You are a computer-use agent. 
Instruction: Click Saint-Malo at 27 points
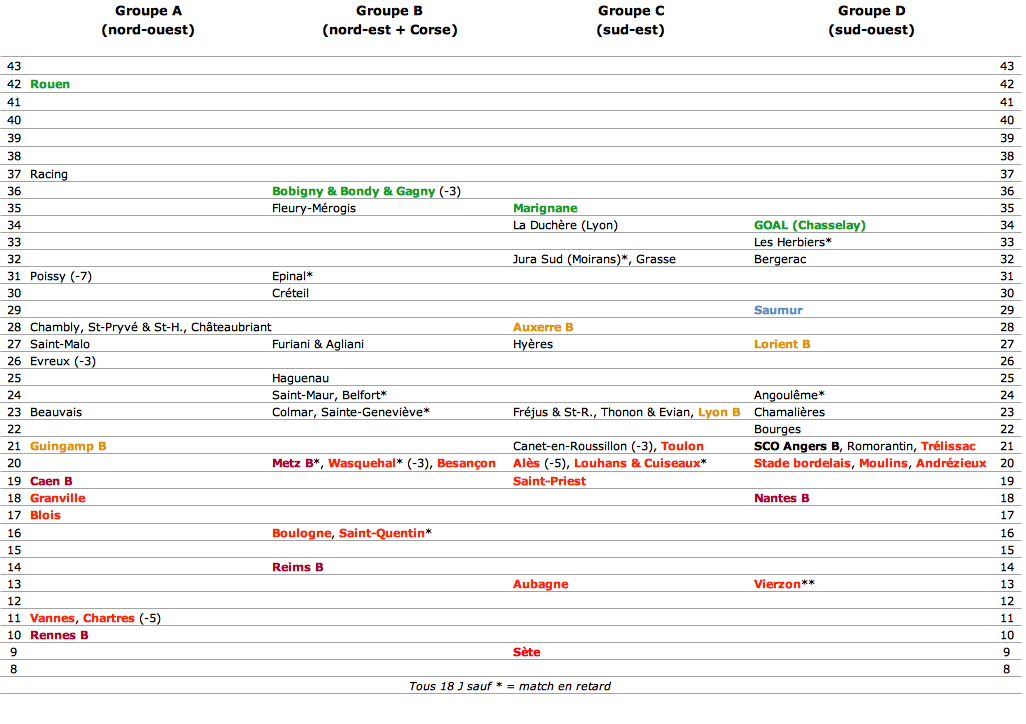point(60,344)
